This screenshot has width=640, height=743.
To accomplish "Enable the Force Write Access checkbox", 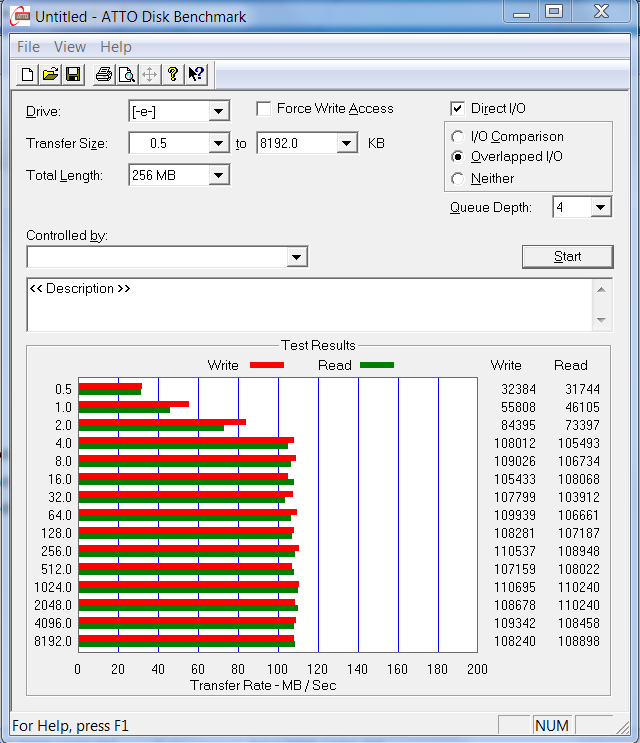I will pyautogui.click(x=264, y=109).
